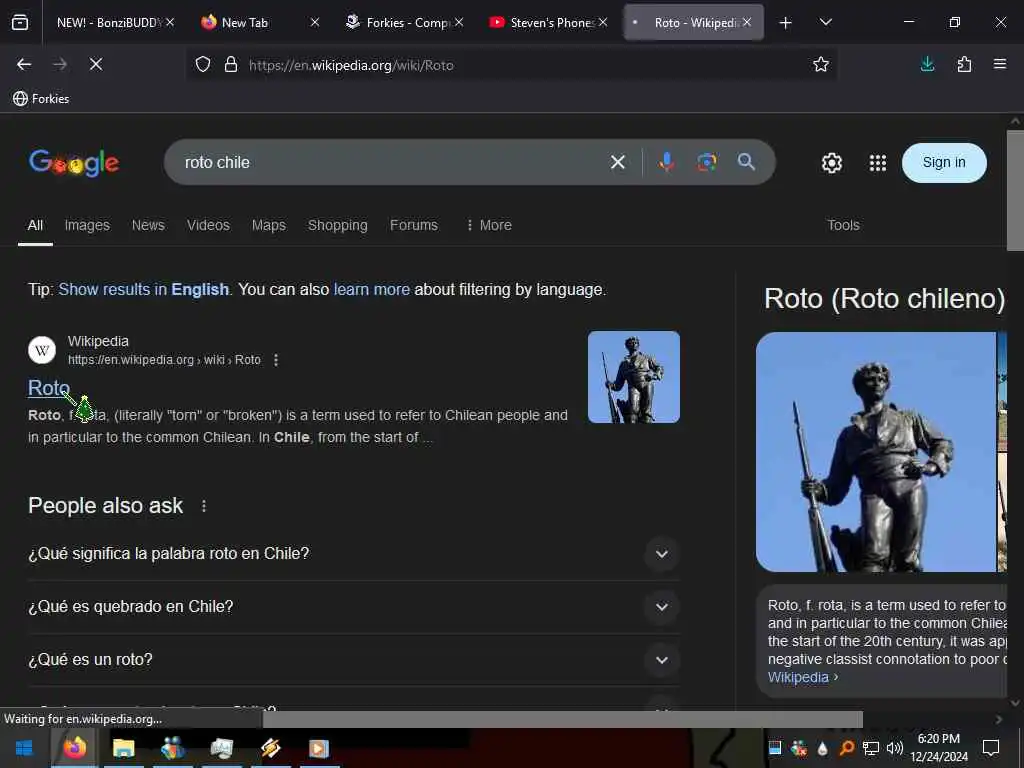Viewport: 1024px width, 768px height.
Task: Stop loading the page
Action: (95, 64)
